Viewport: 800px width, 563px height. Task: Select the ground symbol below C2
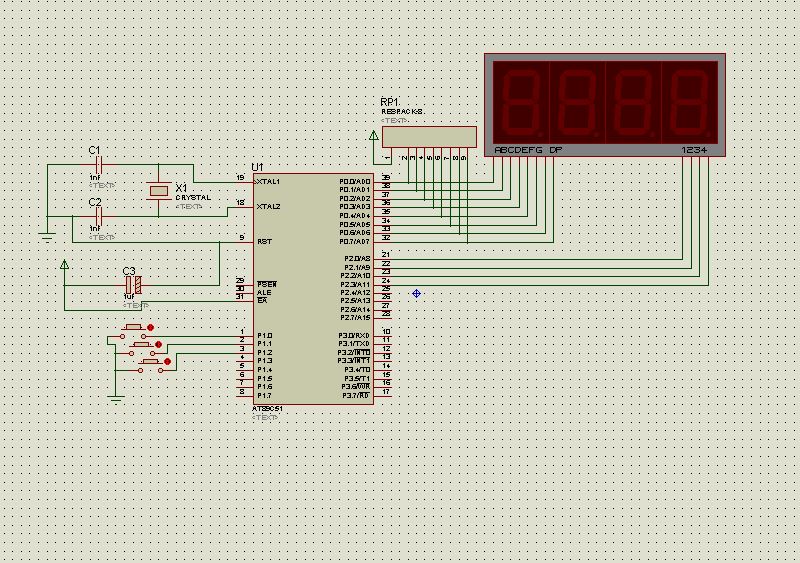(x=47, y=237)
